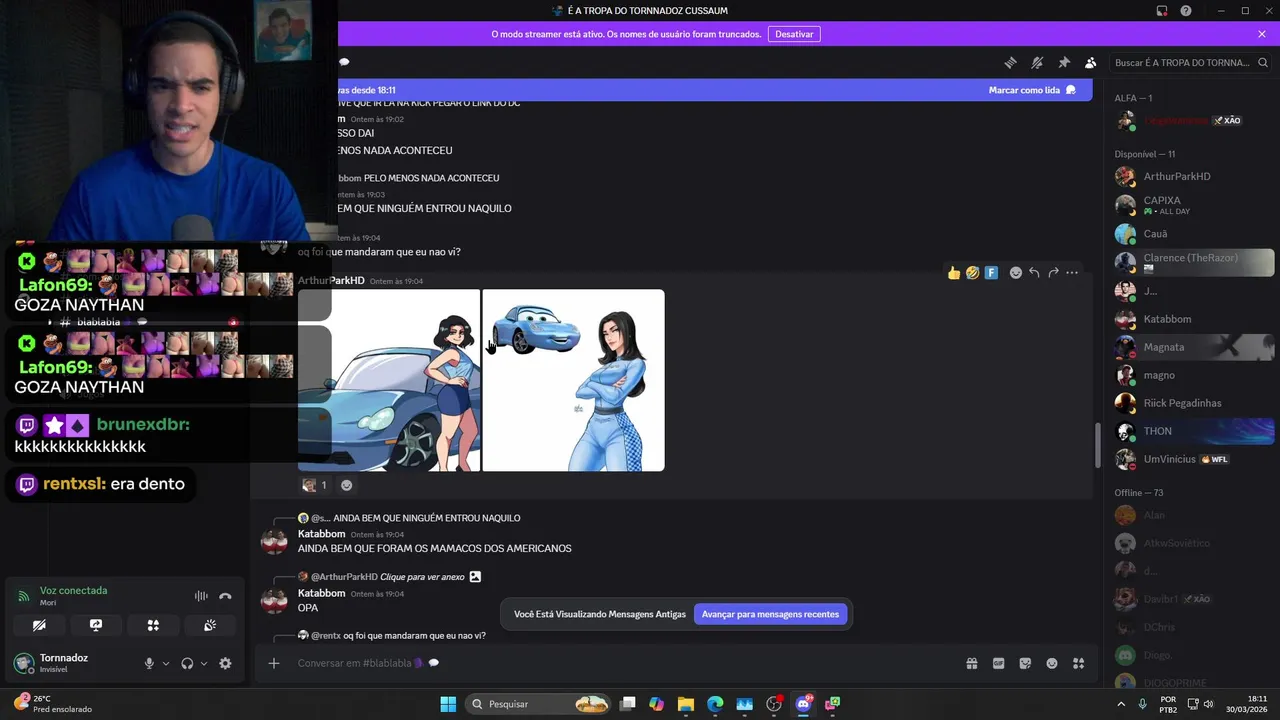This screenshot has height=720, width=1280.
Task: Open notification settings bell icon
Action: [1037, 62]
